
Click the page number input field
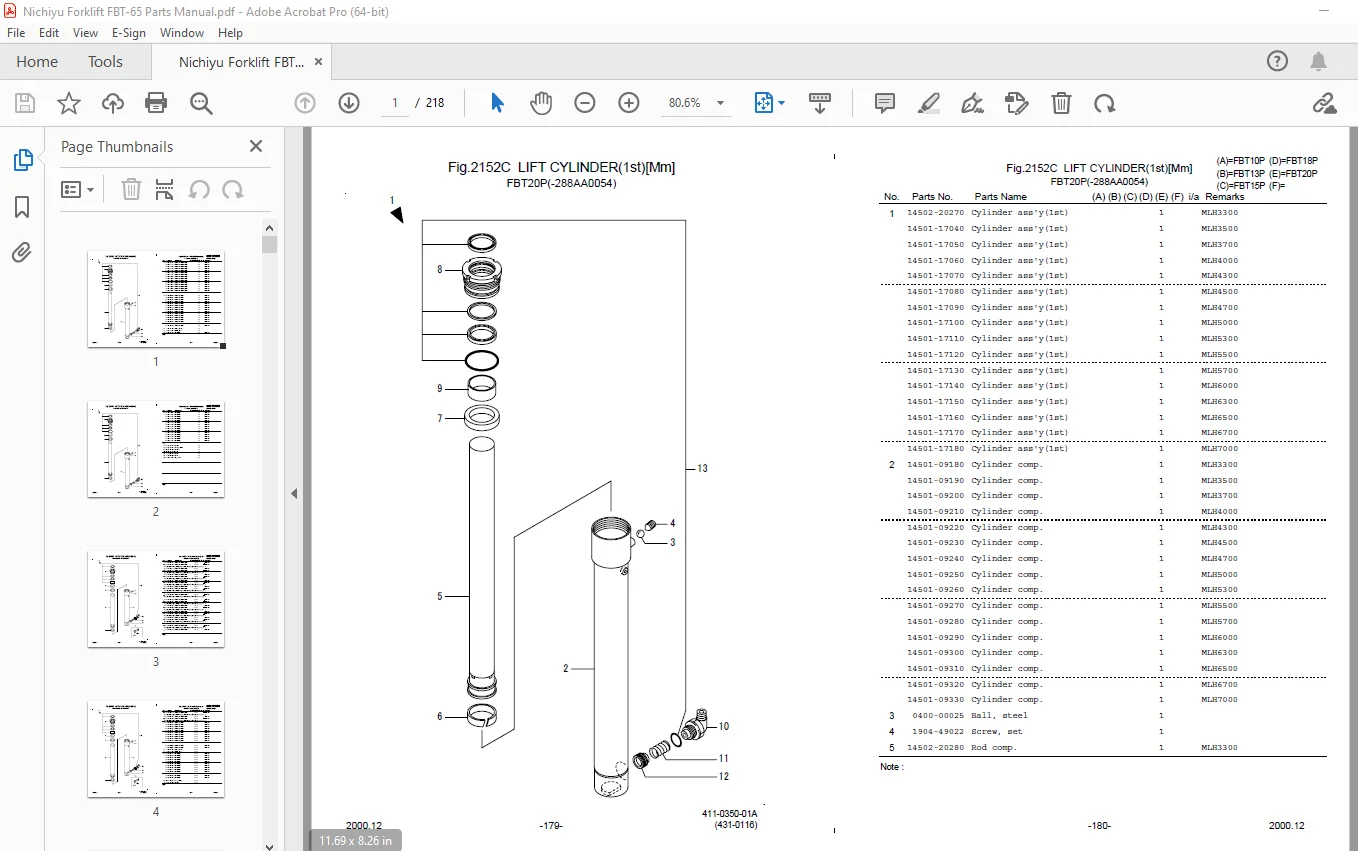(394, 103)
